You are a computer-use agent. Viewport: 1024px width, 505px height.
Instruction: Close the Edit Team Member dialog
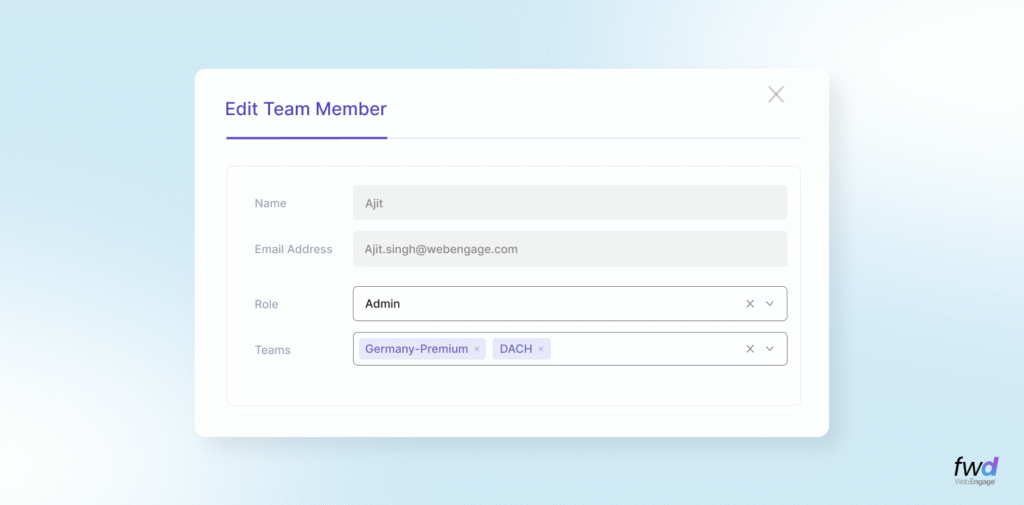(776, 95)
